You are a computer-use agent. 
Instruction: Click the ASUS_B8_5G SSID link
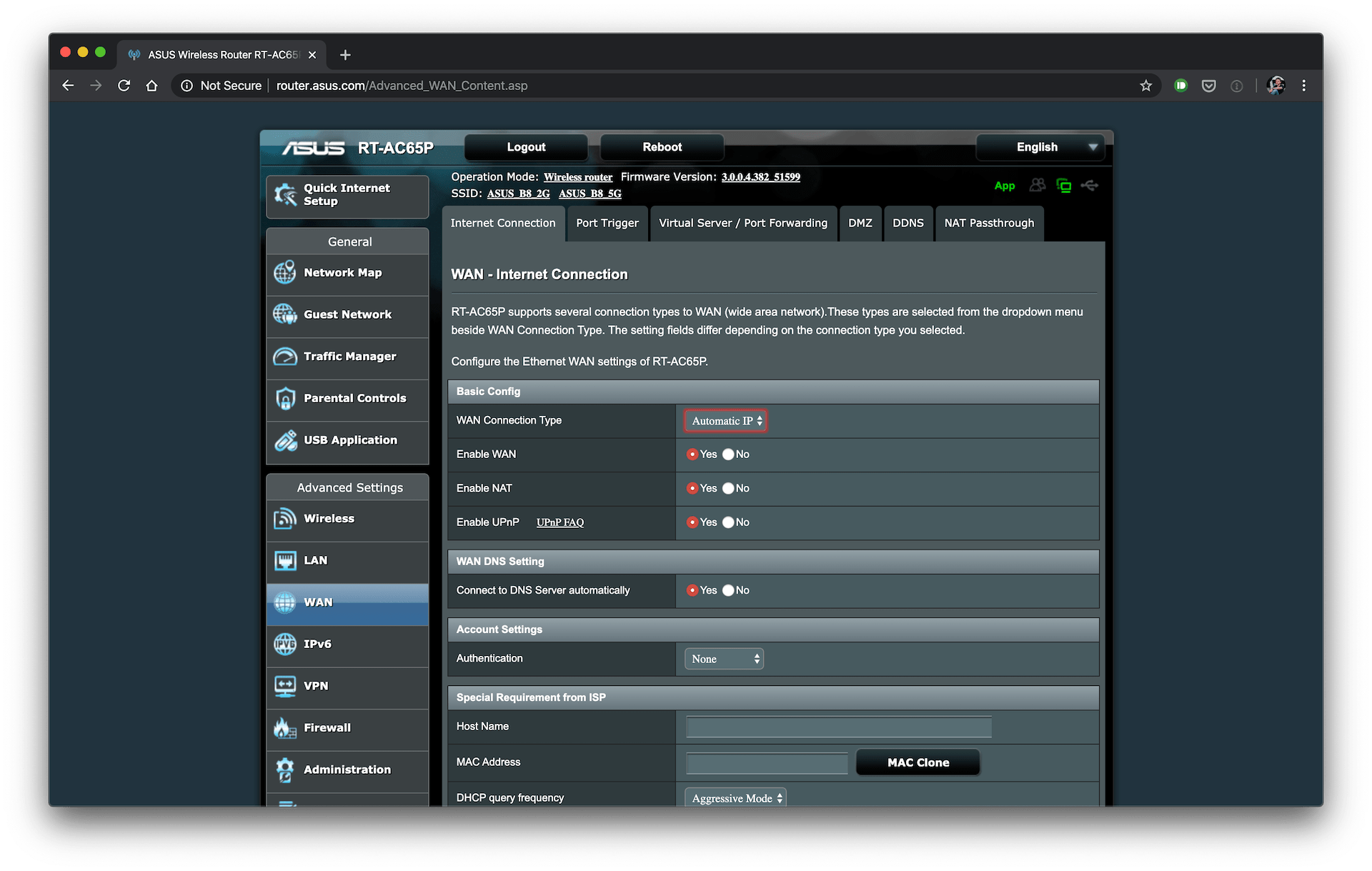pos(590,194)
